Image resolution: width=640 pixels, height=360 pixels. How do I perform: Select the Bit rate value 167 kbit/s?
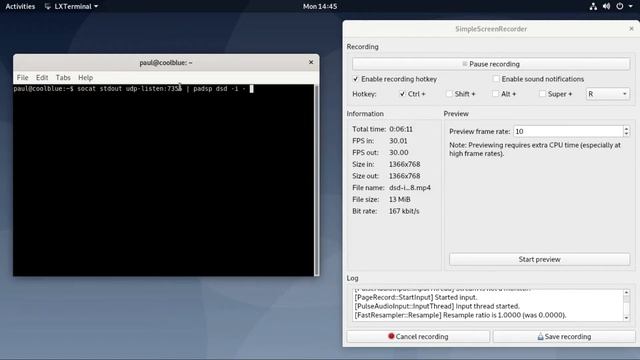pyautogui.click(x=404, y=211)
